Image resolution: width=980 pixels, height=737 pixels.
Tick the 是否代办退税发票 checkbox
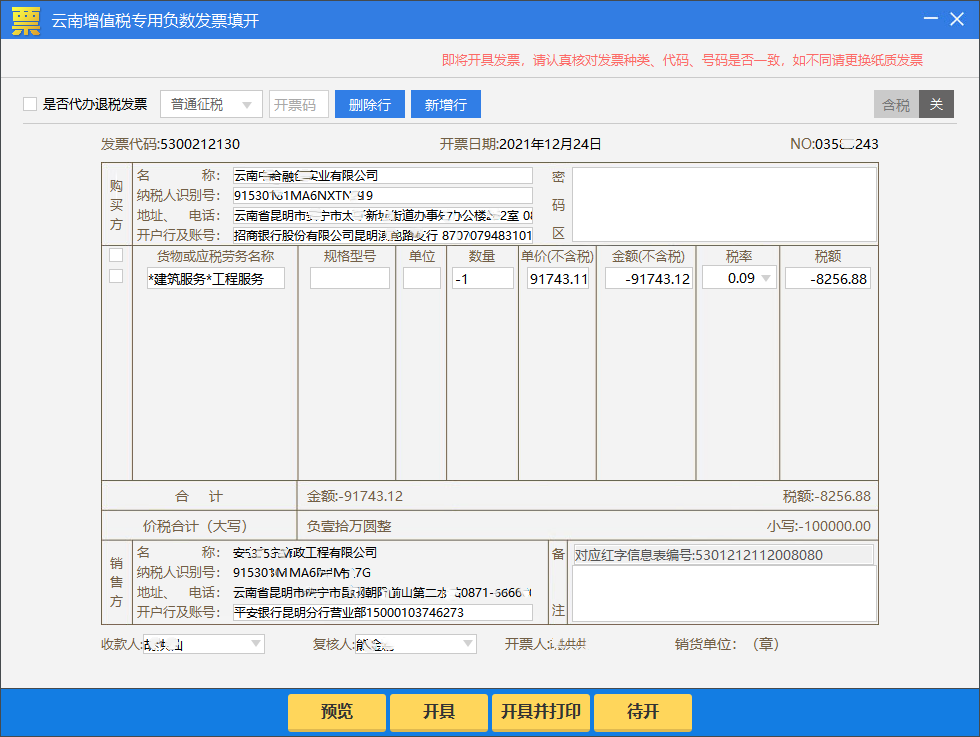tap(29, 104)
